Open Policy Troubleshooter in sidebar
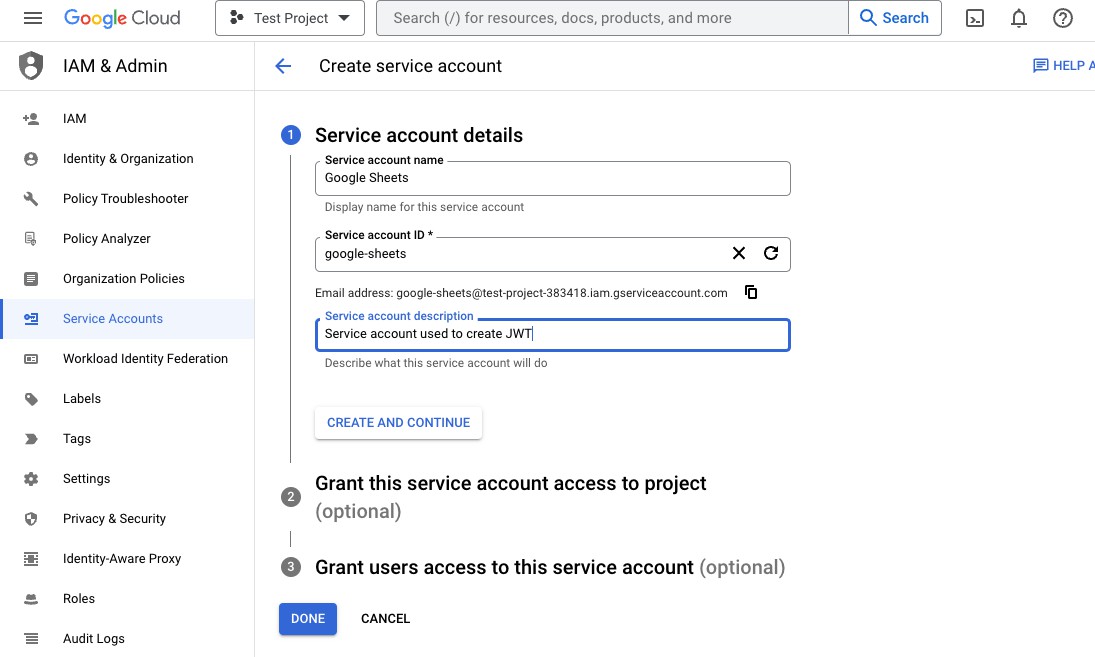Image resolution: width=1095 pixels, height=657 pixels. [x=125, y=198]
